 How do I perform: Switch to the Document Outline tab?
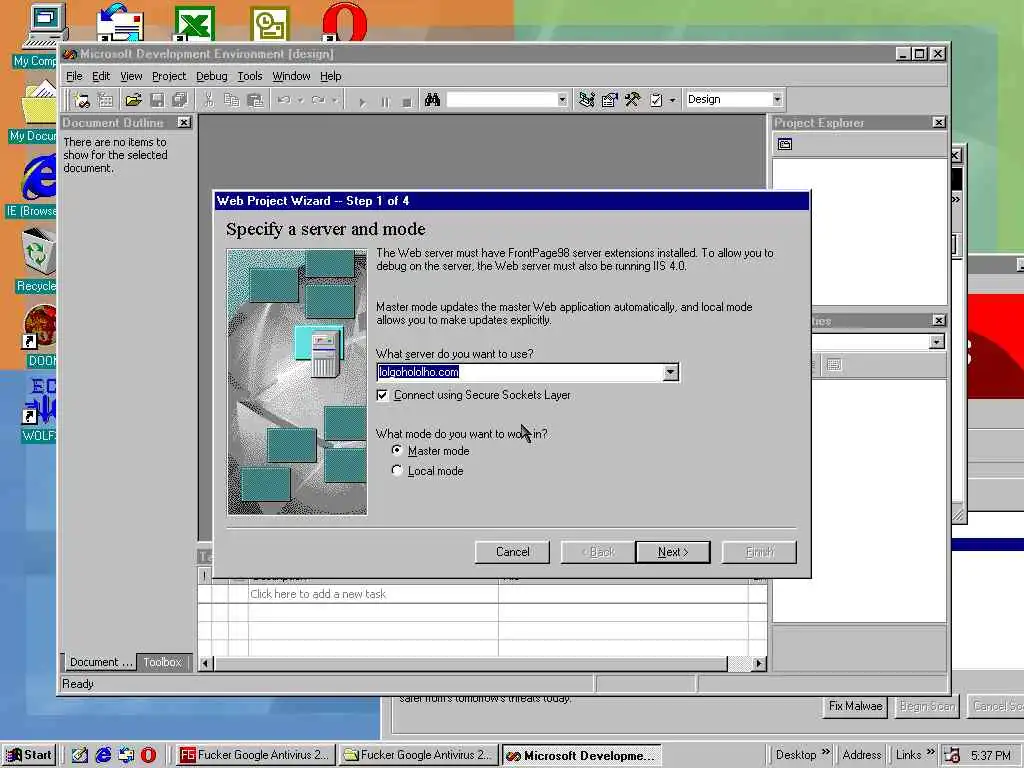click(101, 662)
